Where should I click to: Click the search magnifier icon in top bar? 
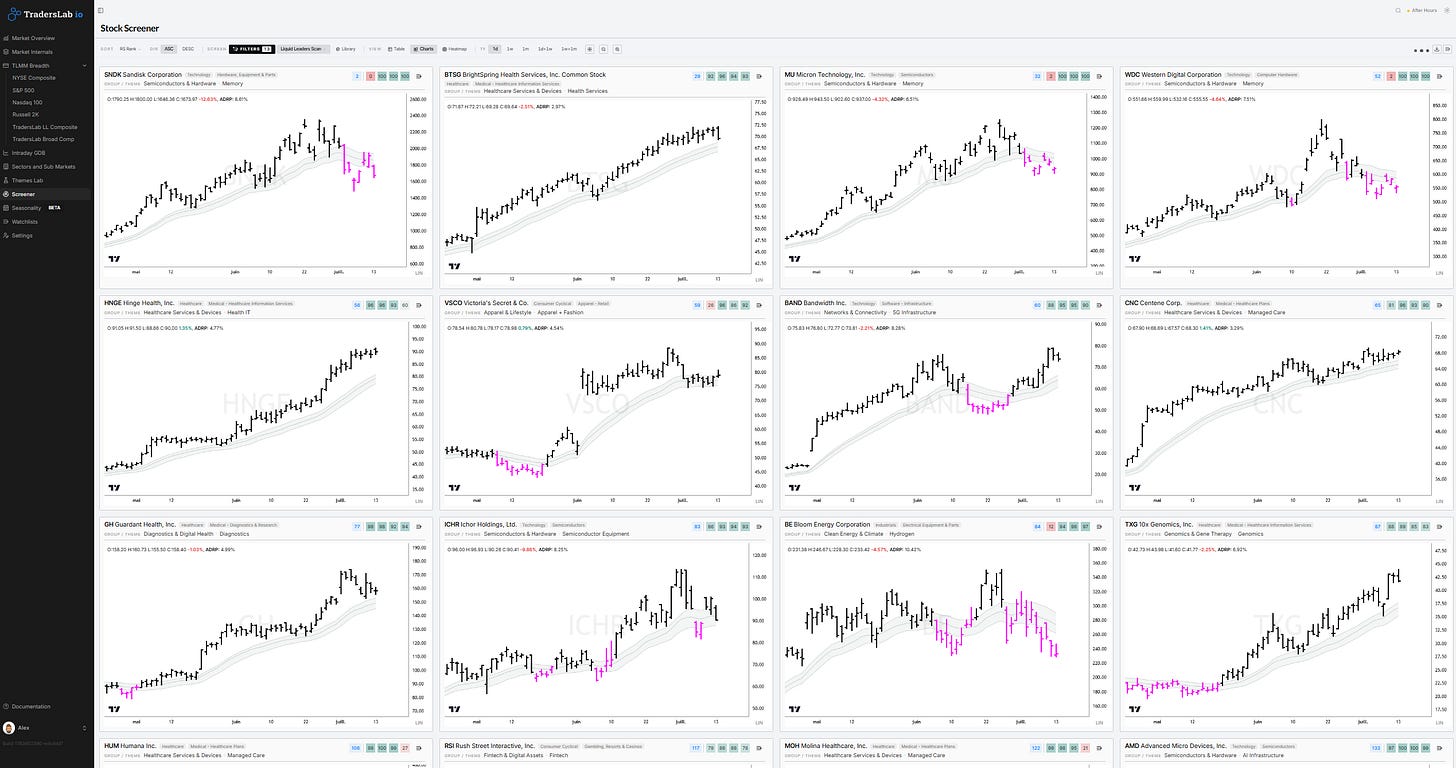(x=1398, y=10)
